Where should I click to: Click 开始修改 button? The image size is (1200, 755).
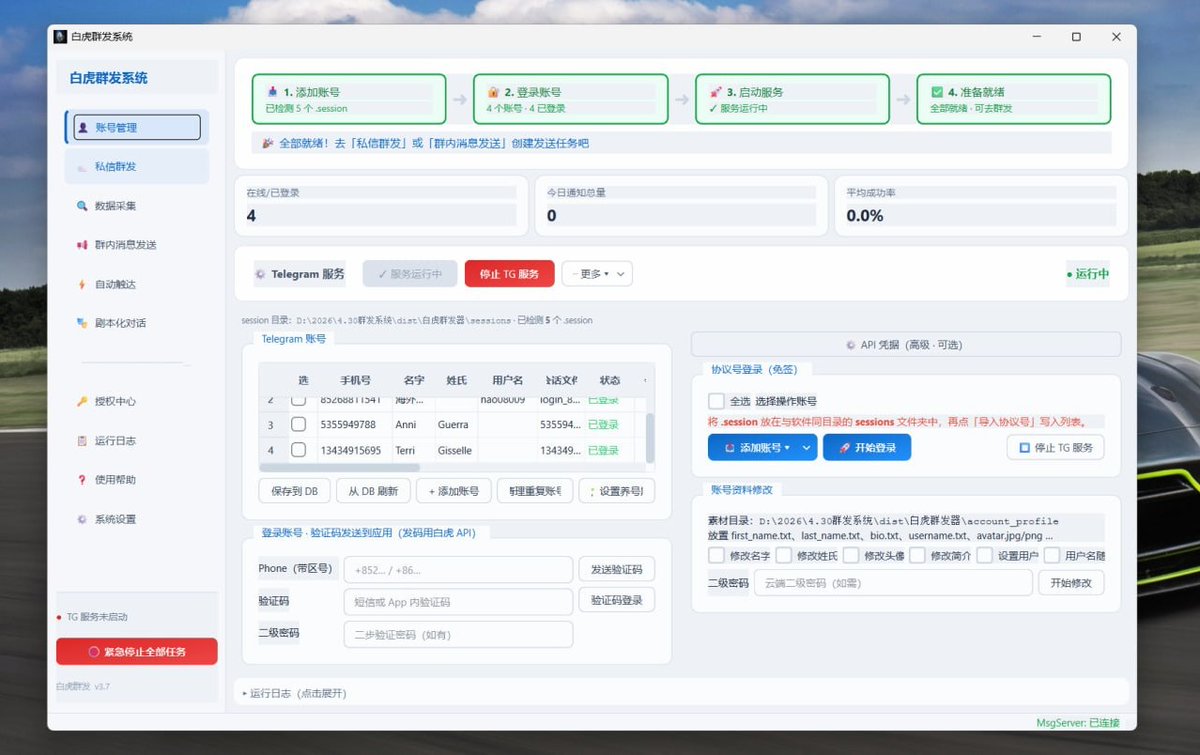[x=1071, y=582]
